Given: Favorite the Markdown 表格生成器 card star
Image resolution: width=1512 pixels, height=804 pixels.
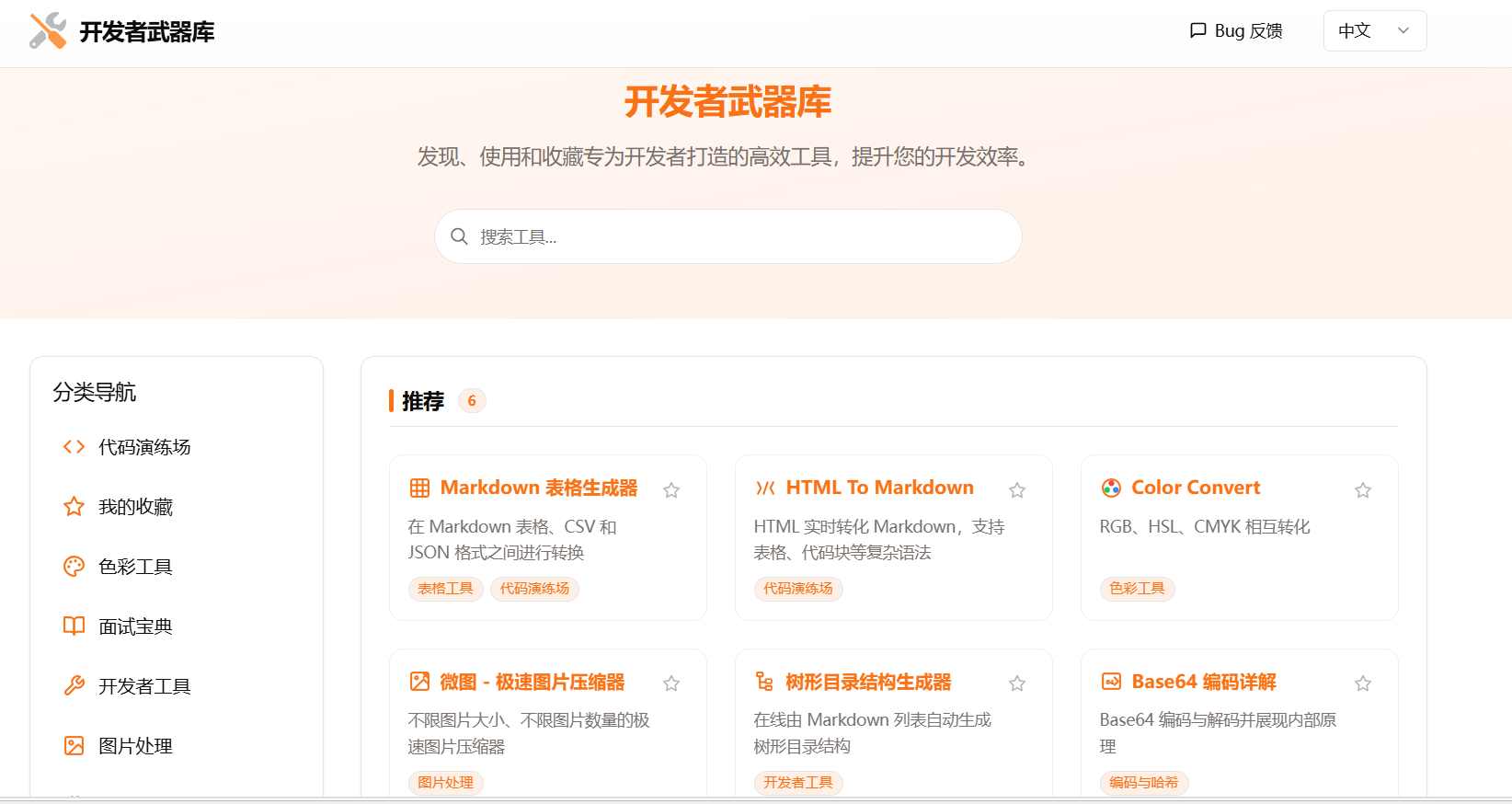Looking at the screenshot, I should pyautogui.click(x=671, y=490).
